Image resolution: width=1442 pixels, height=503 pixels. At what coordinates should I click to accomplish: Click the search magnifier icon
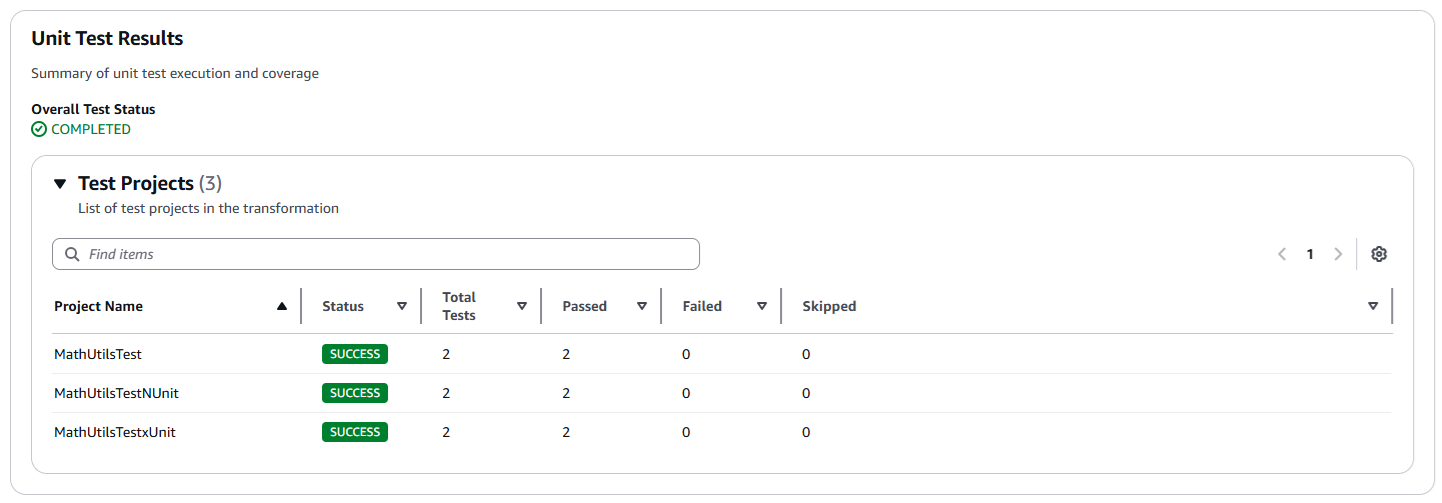[x=72, y=254]
